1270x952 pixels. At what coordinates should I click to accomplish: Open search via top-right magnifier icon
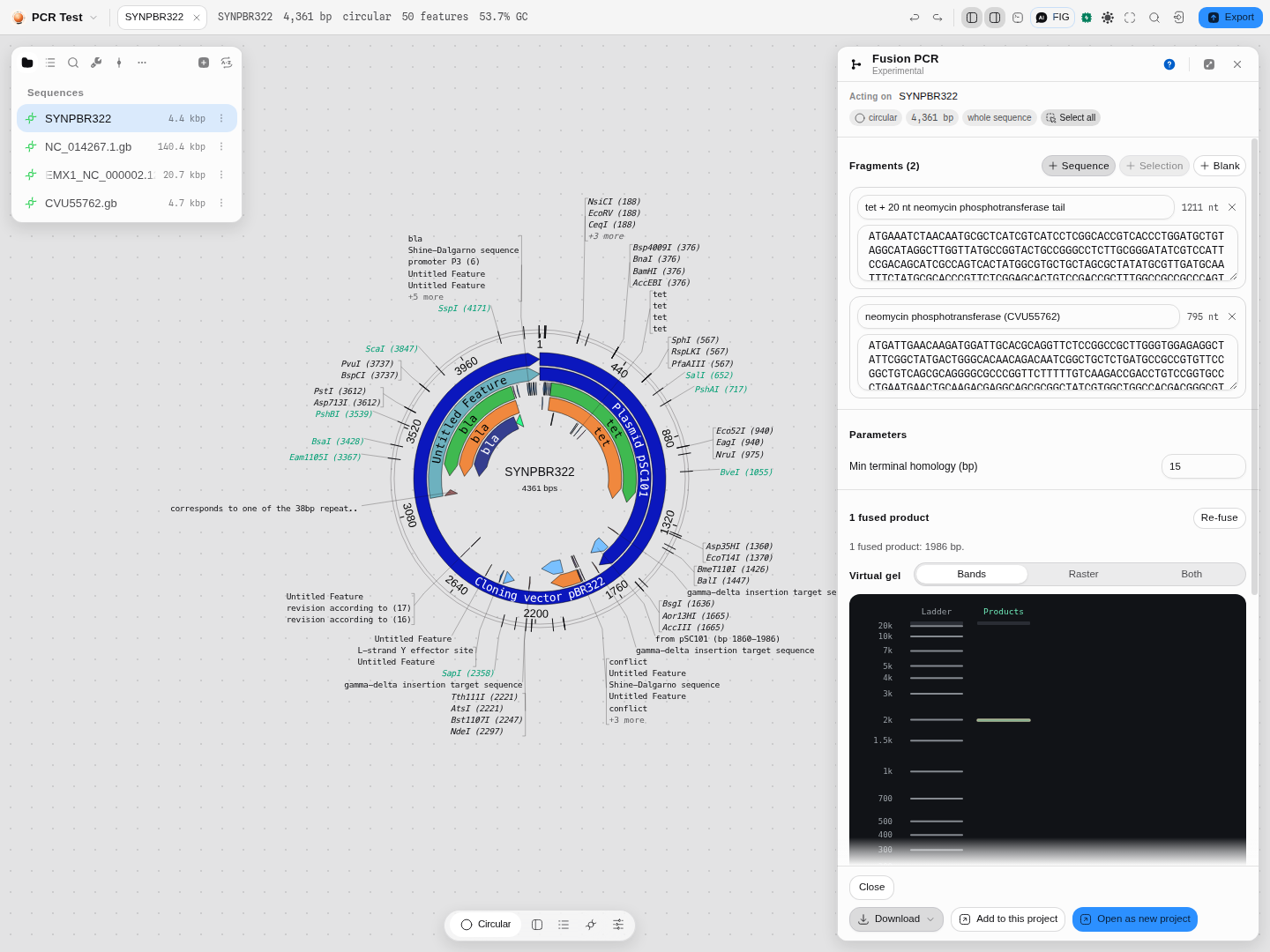click(x=1154, y=18)
